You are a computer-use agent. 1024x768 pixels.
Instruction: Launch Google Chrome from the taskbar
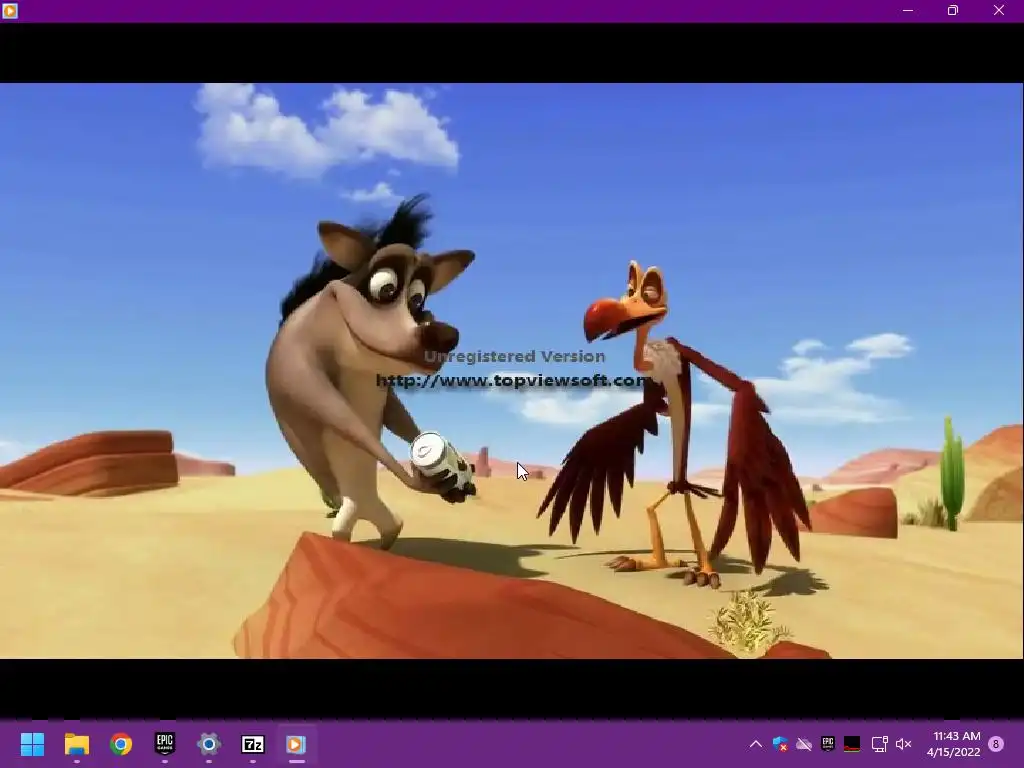pos(121,744)
